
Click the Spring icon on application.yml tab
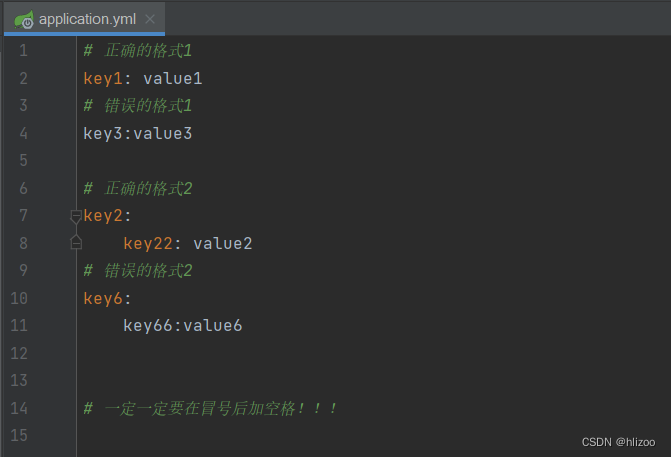pos(24,20)
